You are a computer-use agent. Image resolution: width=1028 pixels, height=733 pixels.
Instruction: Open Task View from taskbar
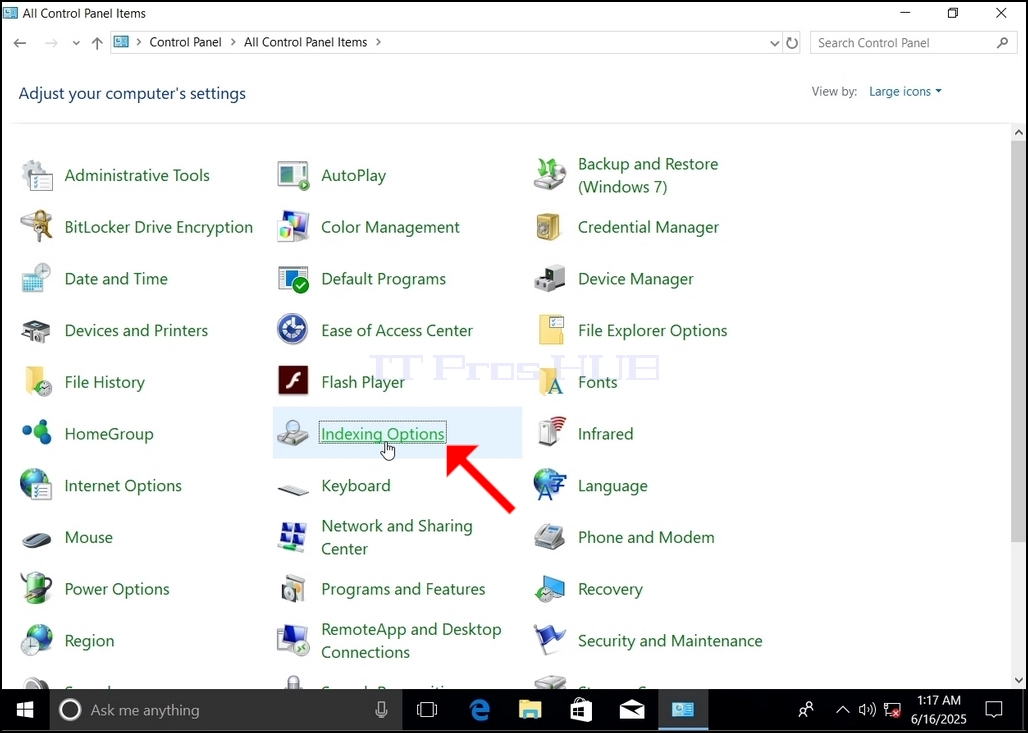(x=427, y=709)
